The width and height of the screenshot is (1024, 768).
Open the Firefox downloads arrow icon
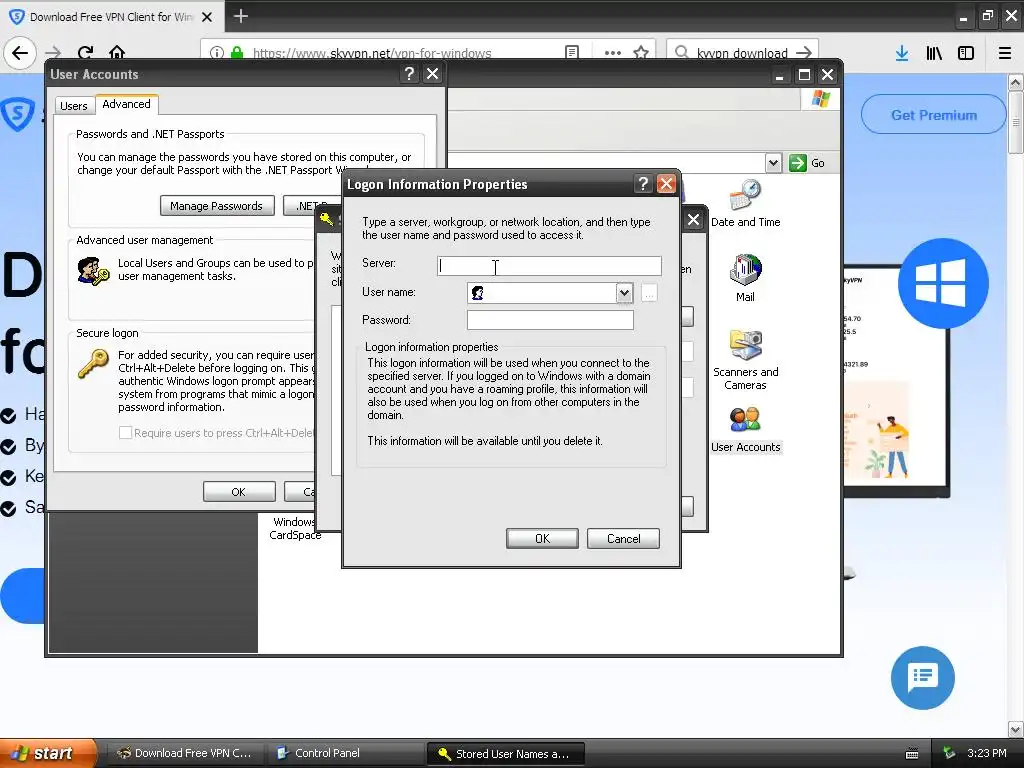(x=902, y=53)
